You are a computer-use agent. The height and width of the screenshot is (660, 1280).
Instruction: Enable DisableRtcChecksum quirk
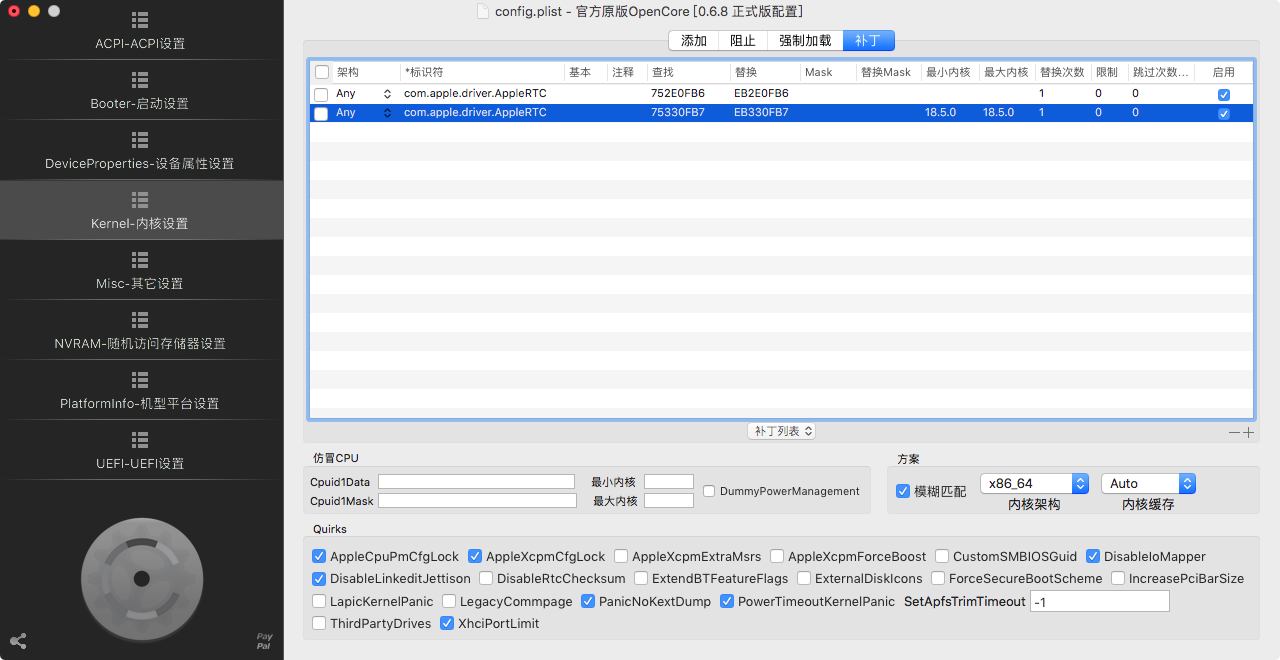(x=486, y=578)
